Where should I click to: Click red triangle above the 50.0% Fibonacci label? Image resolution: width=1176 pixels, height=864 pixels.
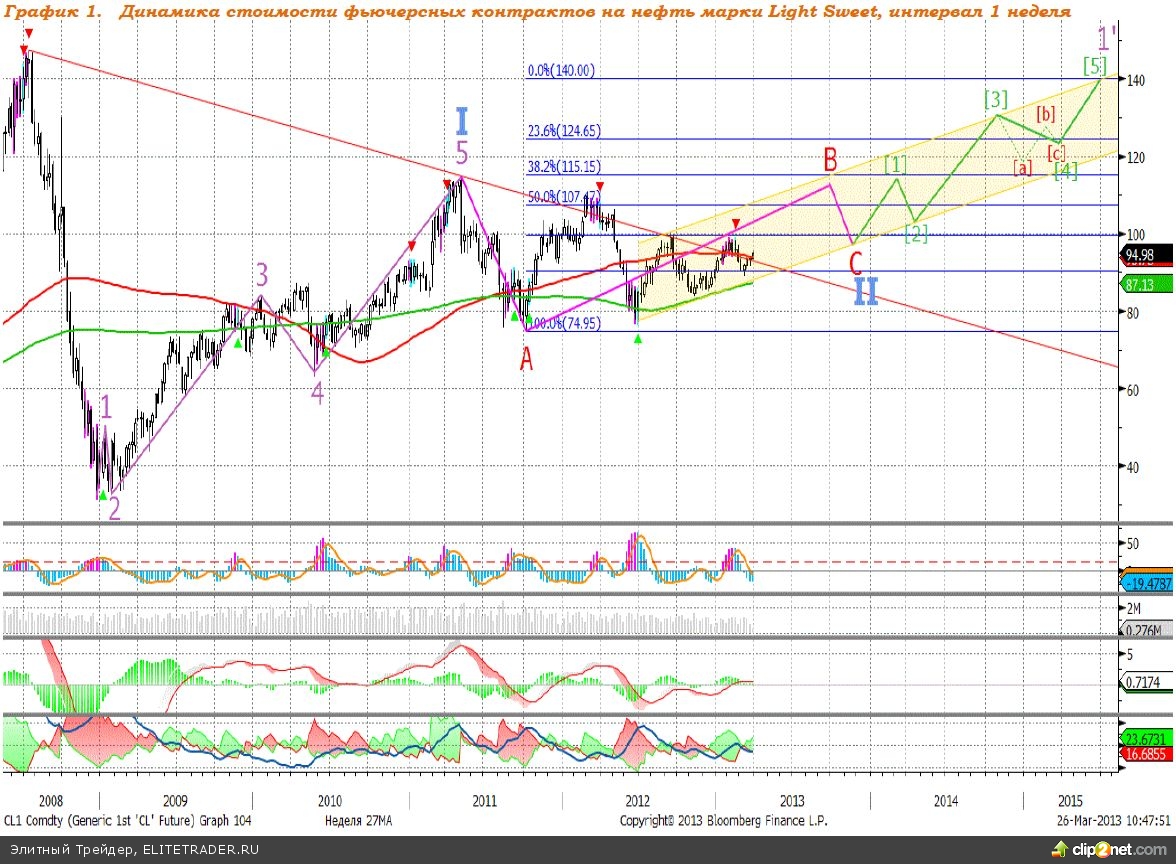[x=599, y=186]
